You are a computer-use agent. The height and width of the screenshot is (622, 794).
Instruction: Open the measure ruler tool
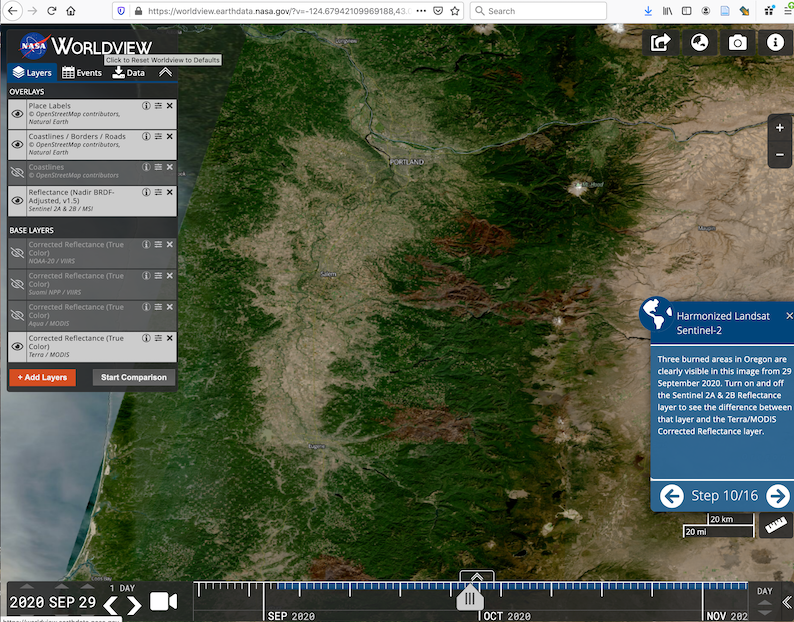pos(776,525)
